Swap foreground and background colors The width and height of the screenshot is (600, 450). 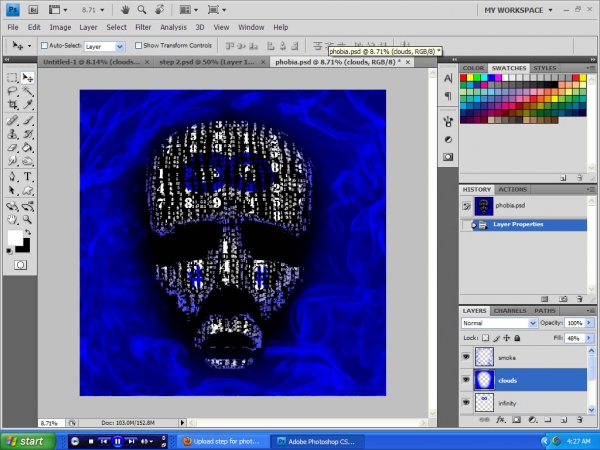pos(28,232)
